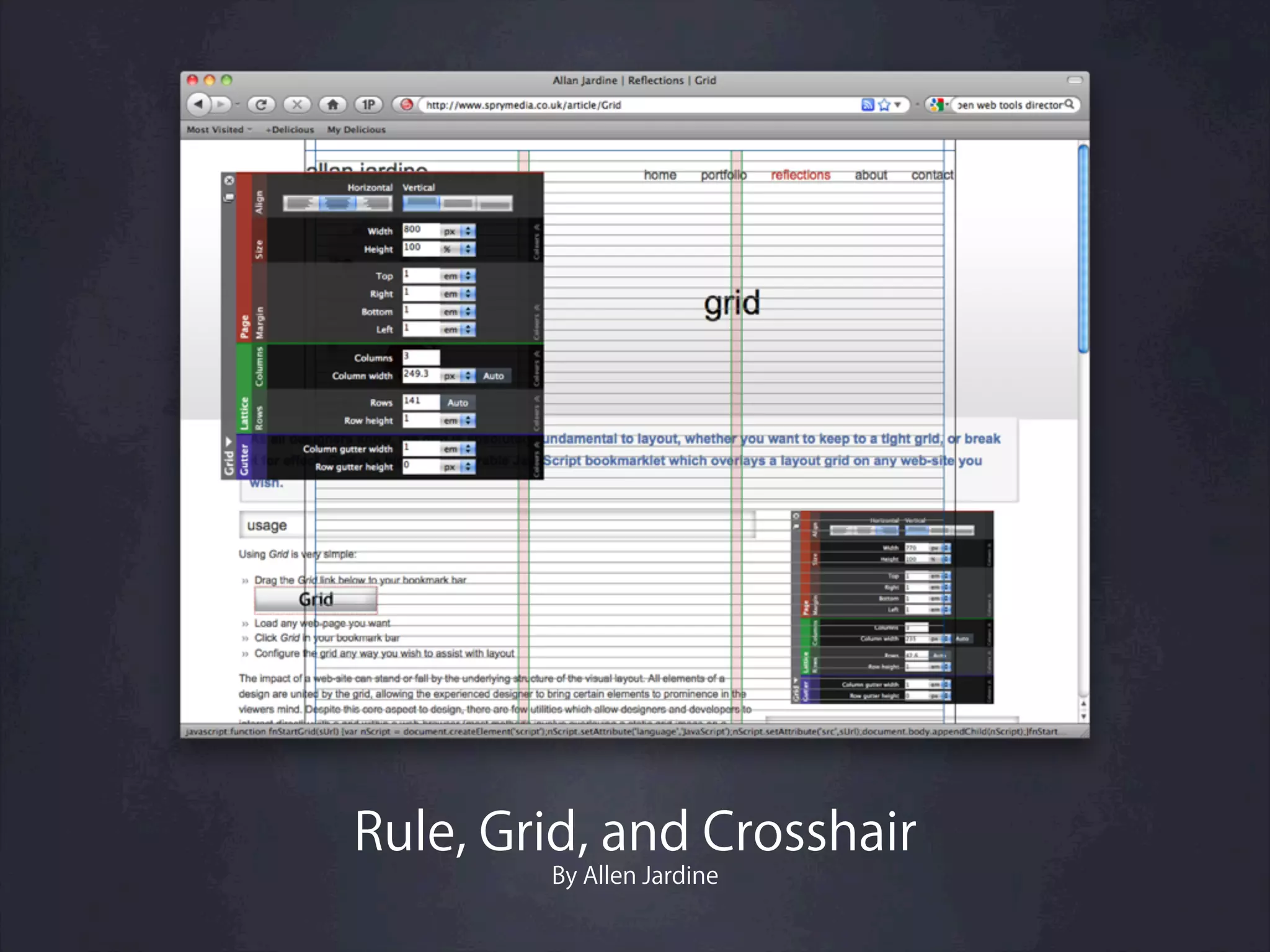Image resolution: width=1270 pixels, height=952 pixels.
Task: Select vertical top alignment
Action: [x=421, y=203]
